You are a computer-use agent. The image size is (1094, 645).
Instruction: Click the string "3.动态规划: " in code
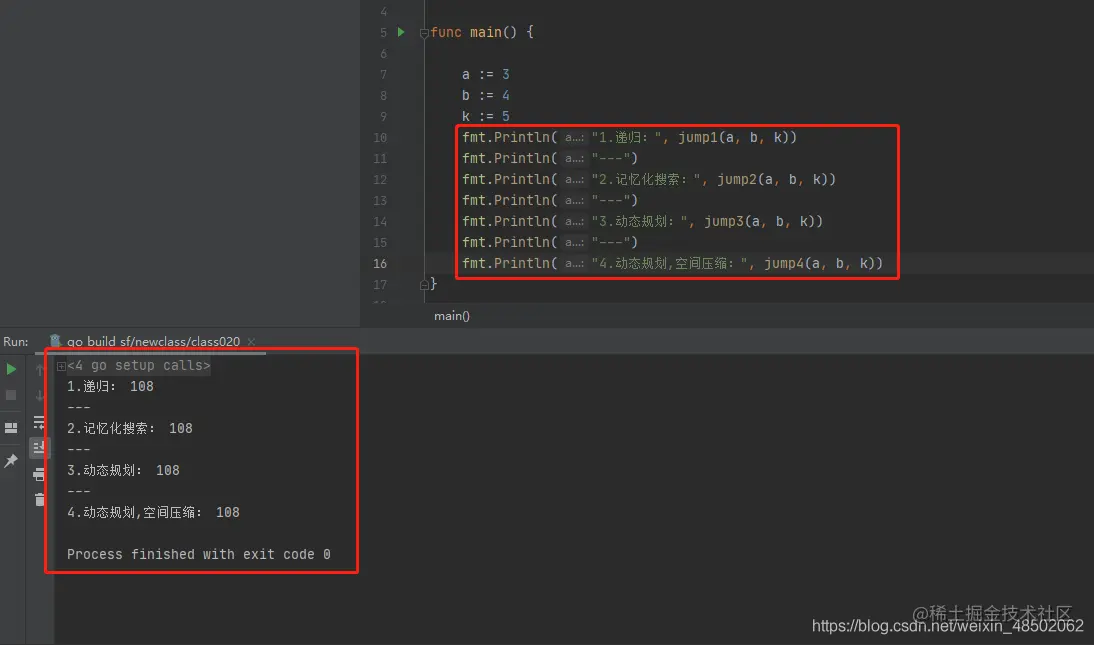click(x=639, y=221)
